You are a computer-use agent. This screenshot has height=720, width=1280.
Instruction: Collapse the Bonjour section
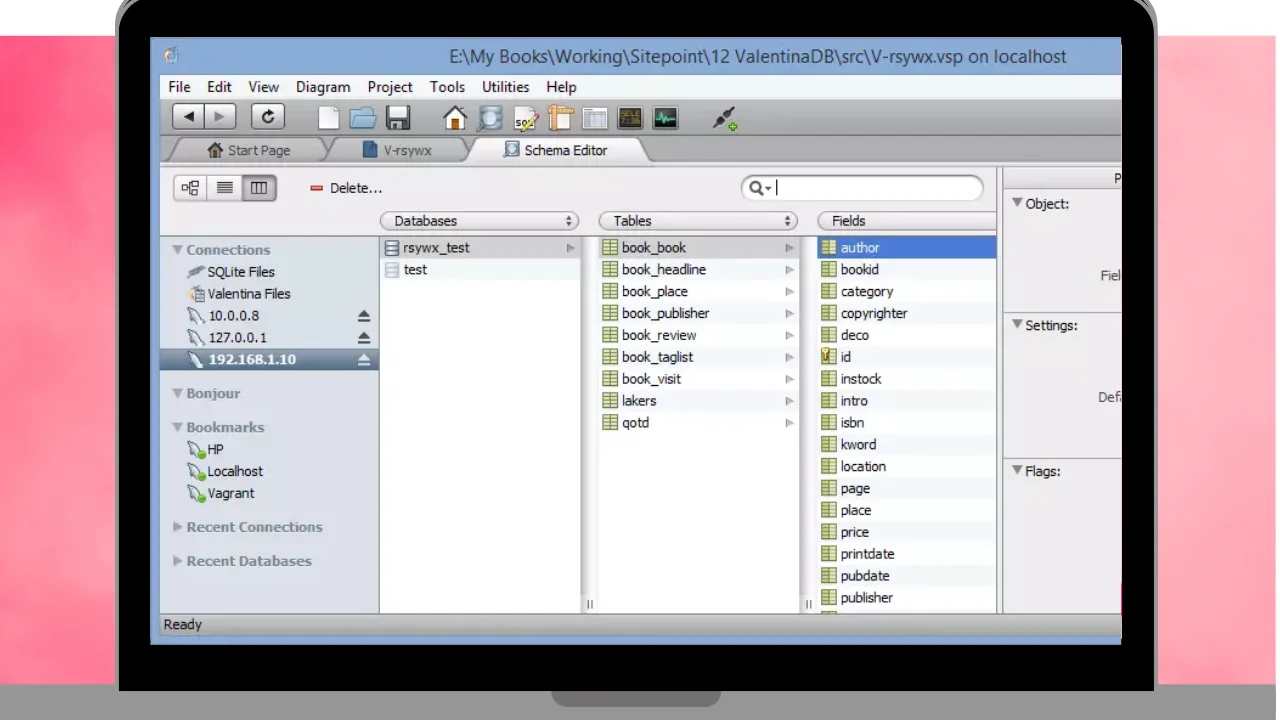177,393
